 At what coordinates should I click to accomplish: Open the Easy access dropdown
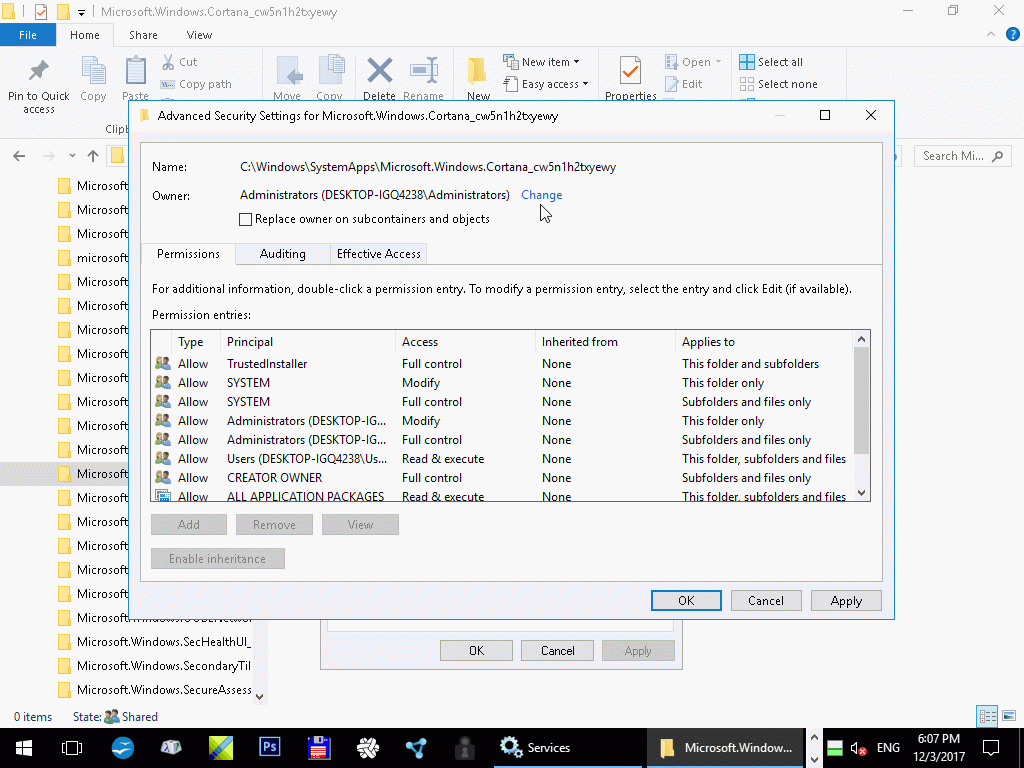[x=546, y=84]
